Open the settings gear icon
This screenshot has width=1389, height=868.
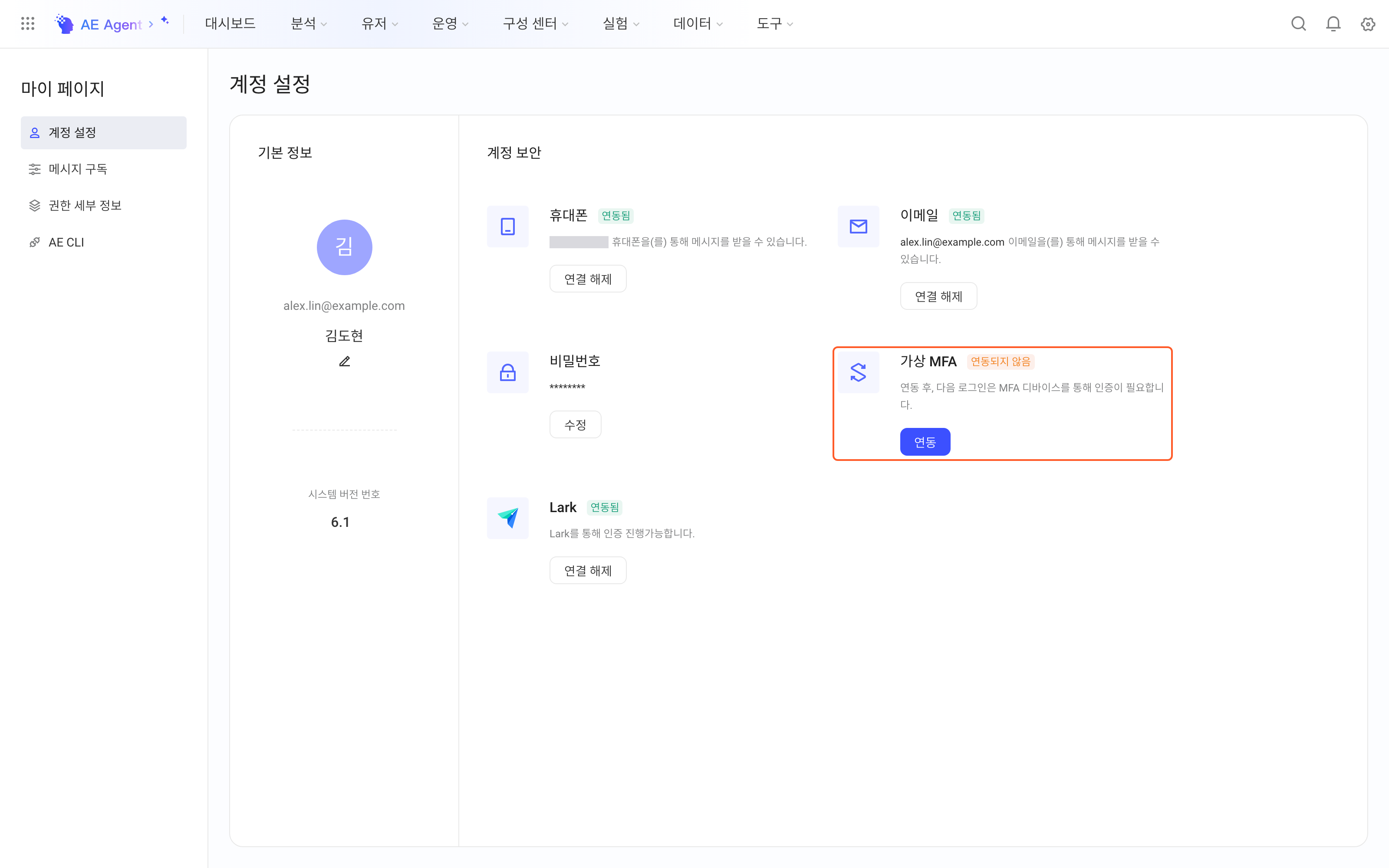coord(1368,23)
